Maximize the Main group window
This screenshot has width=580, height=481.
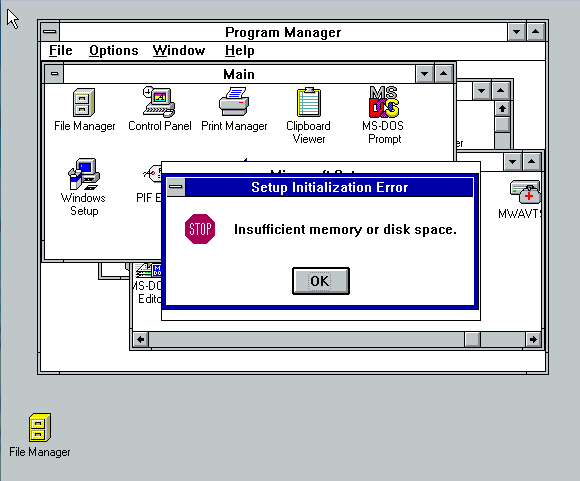444,74
